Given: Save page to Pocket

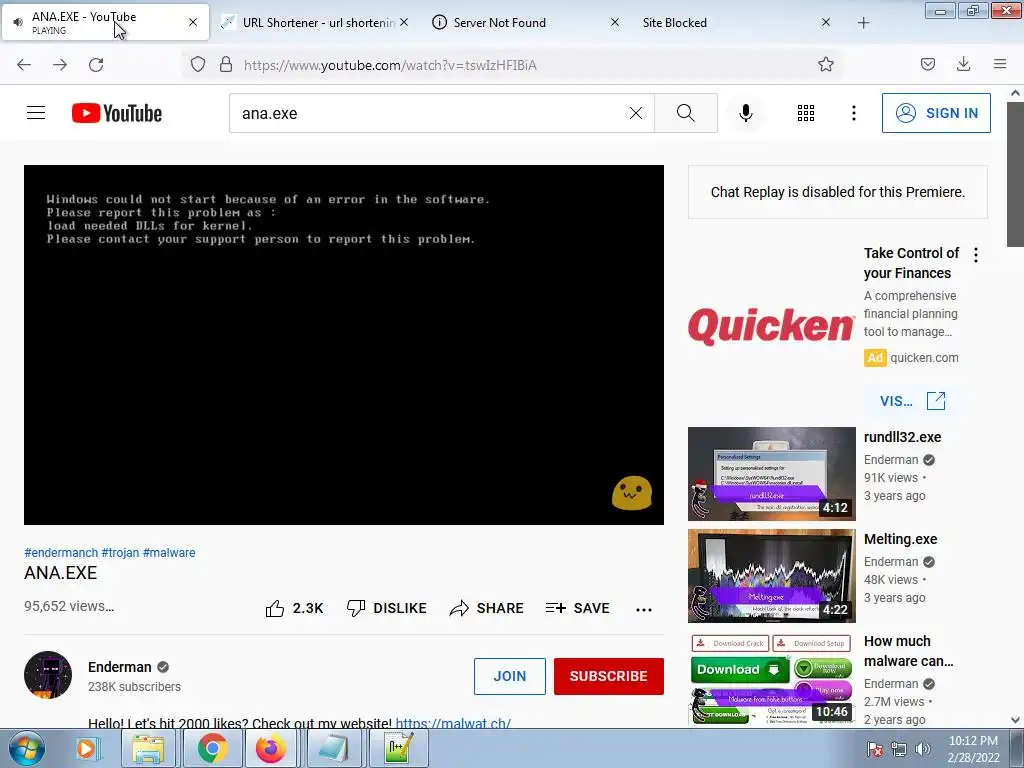Looking at the screenshot, I should (927, 64).
